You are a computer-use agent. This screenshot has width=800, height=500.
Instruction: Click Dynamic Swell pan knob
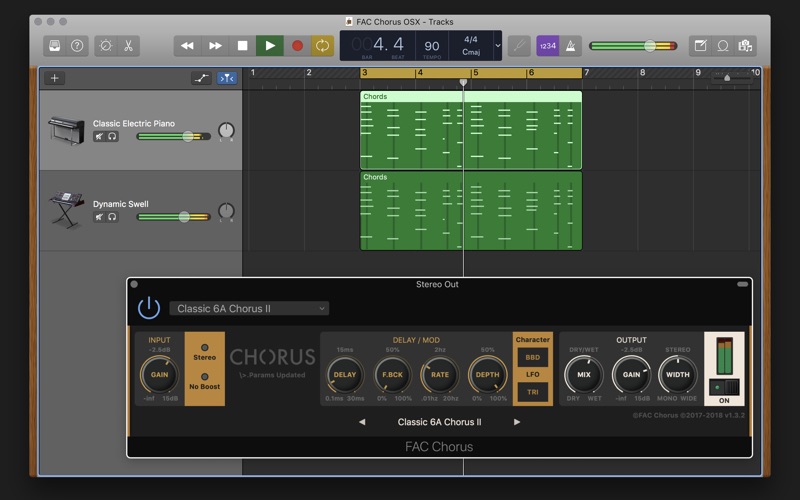pos(226,211)
